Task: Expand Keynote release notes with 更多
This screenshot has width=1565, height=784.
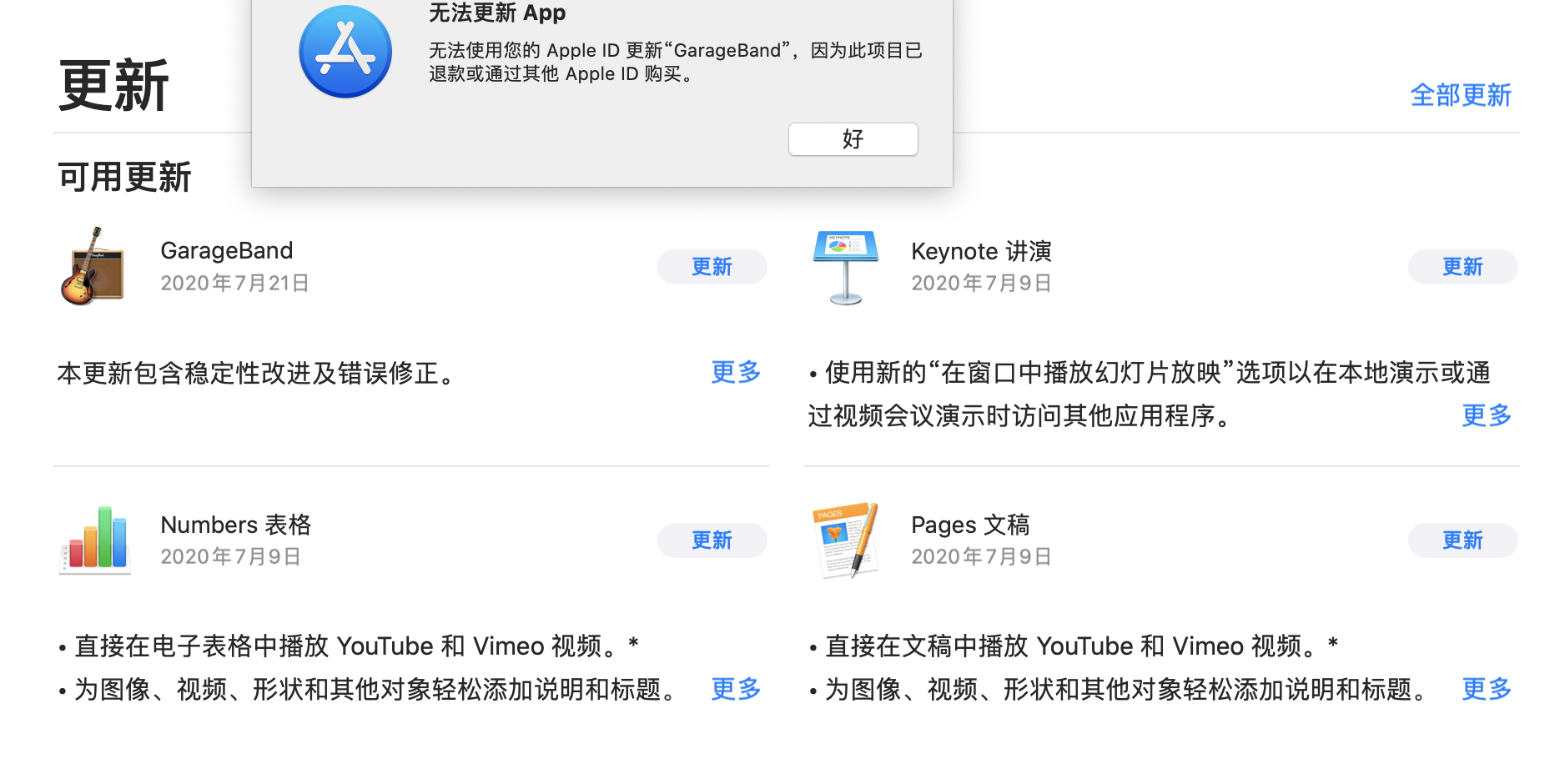Action: pyautogui.click(x=1486, y=415)
